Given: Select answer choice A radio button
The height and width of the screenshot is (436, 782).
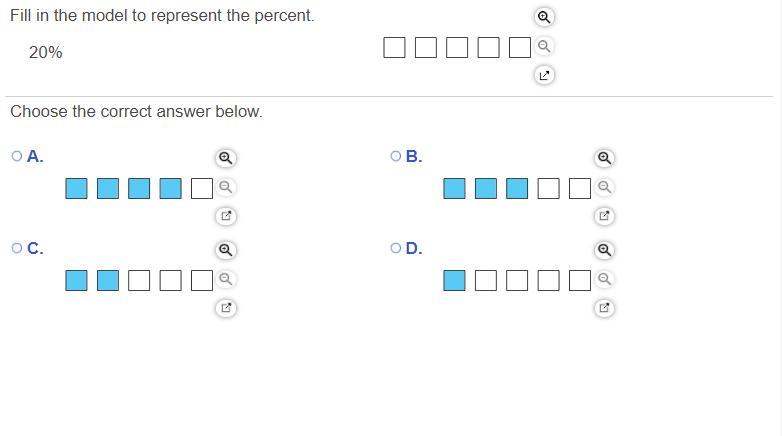Looking at the screenshot, I should tap(17, 156).
